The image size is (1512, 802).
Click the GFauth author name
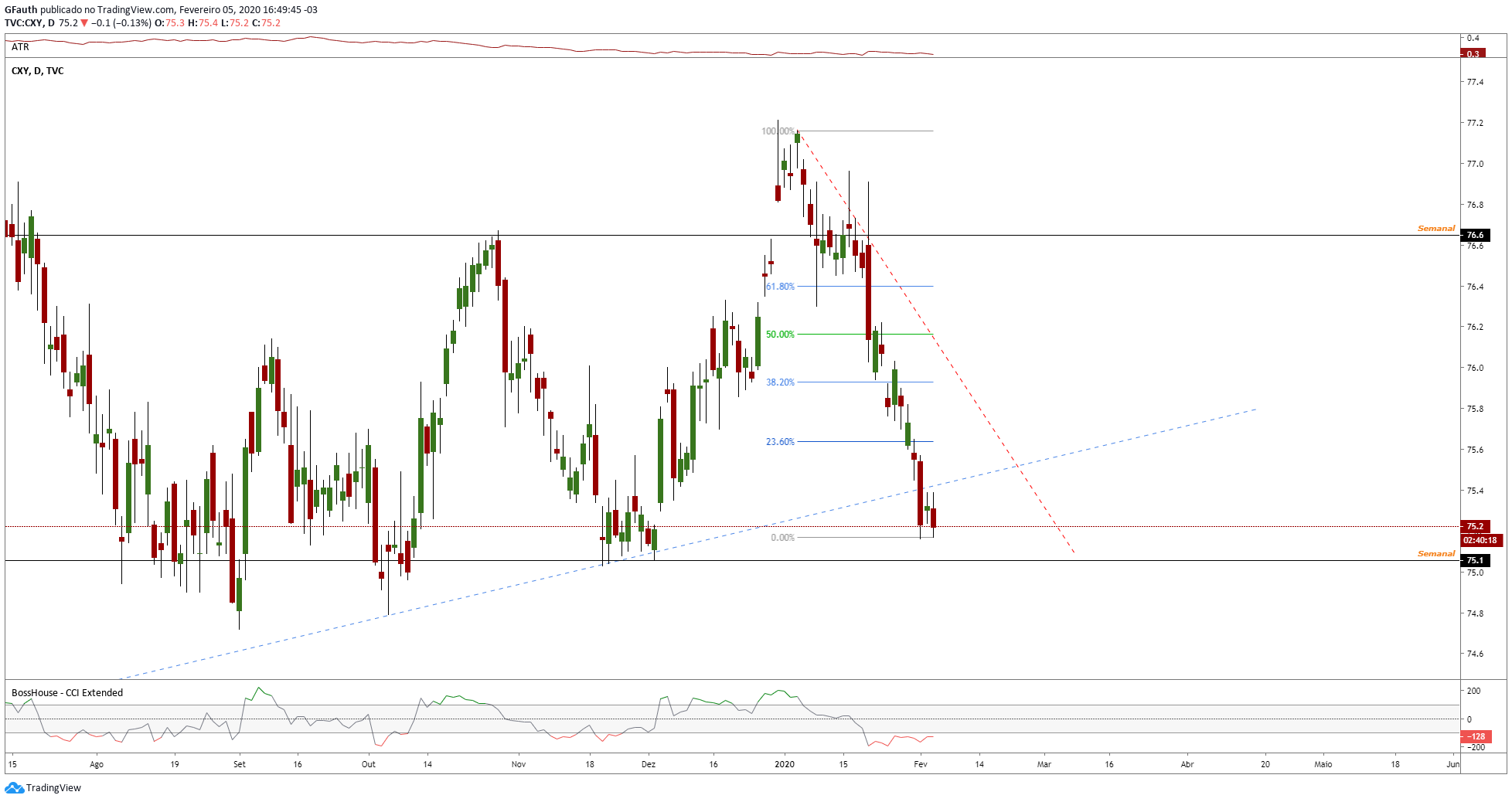click(21, 10)
